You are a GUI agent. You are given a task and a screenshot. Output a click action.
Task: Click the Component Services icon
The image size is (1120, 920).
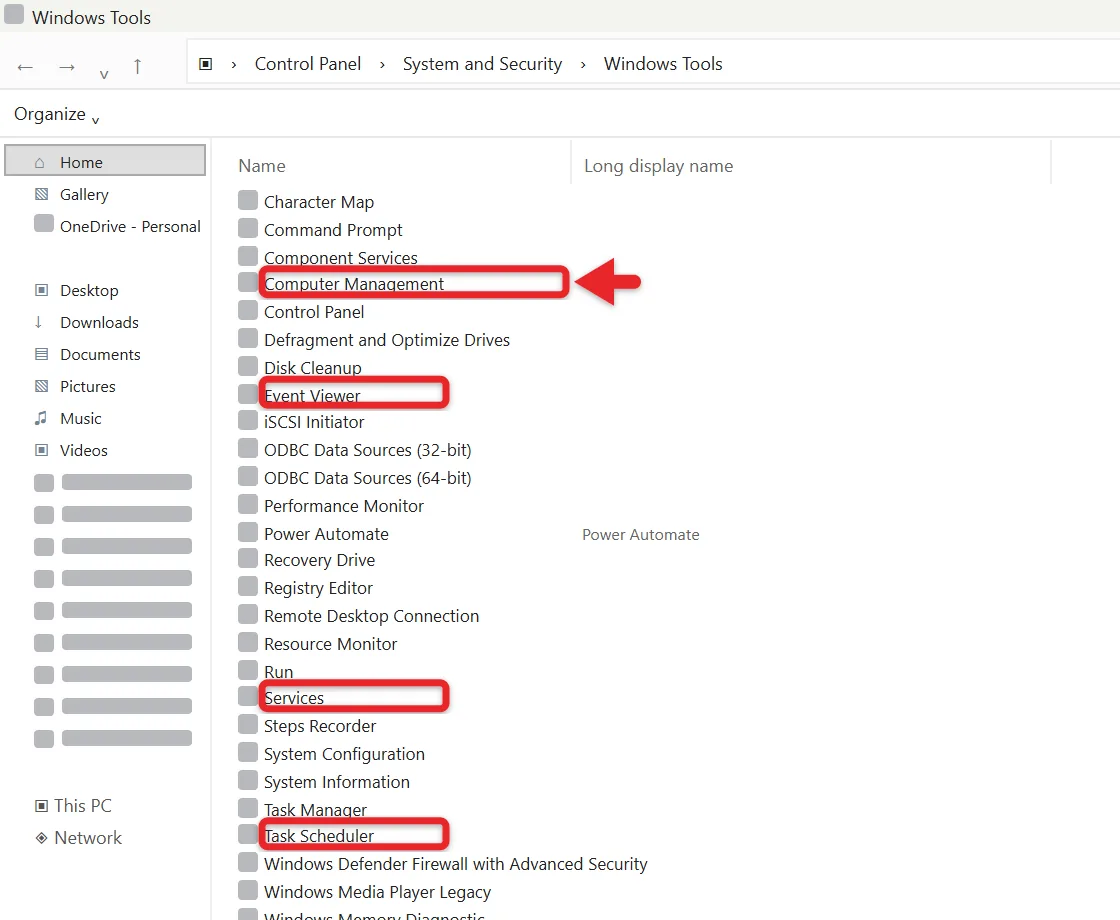[248, 255]
